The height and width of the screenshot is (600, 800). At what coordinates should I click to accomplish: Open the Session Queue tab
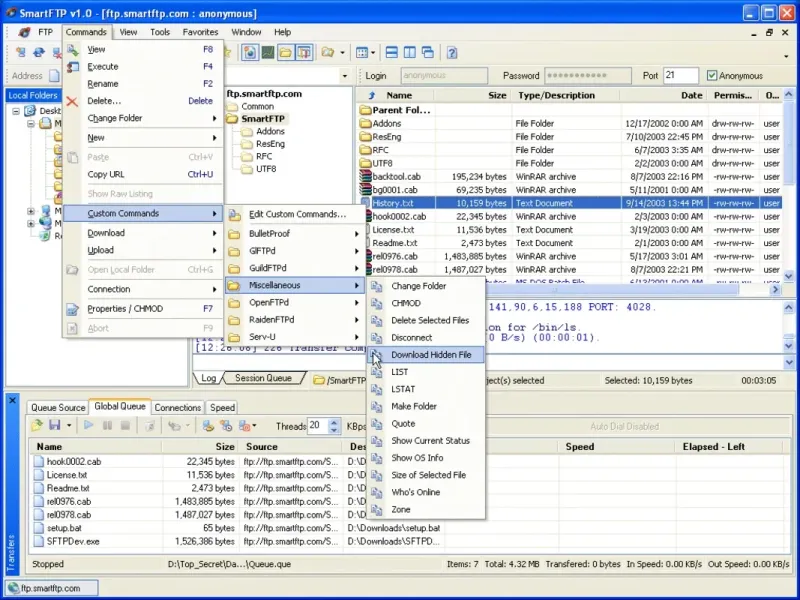(263, 379)
